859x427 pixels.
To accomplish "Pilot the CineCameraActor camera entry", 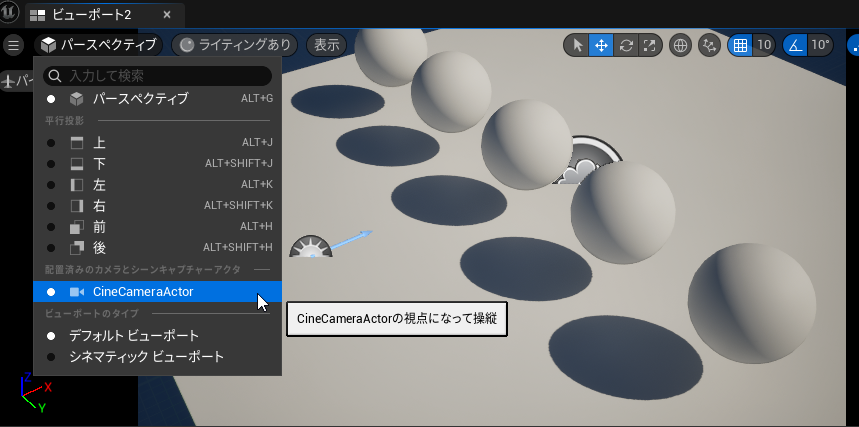I will pyautogui.click(x=158, y=292).
